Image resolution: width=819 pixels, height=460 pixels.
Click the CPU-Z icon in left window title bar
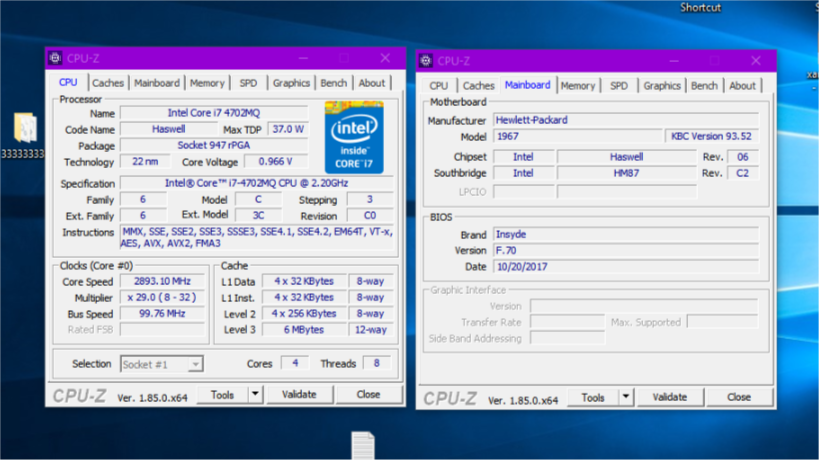[55, 59]
